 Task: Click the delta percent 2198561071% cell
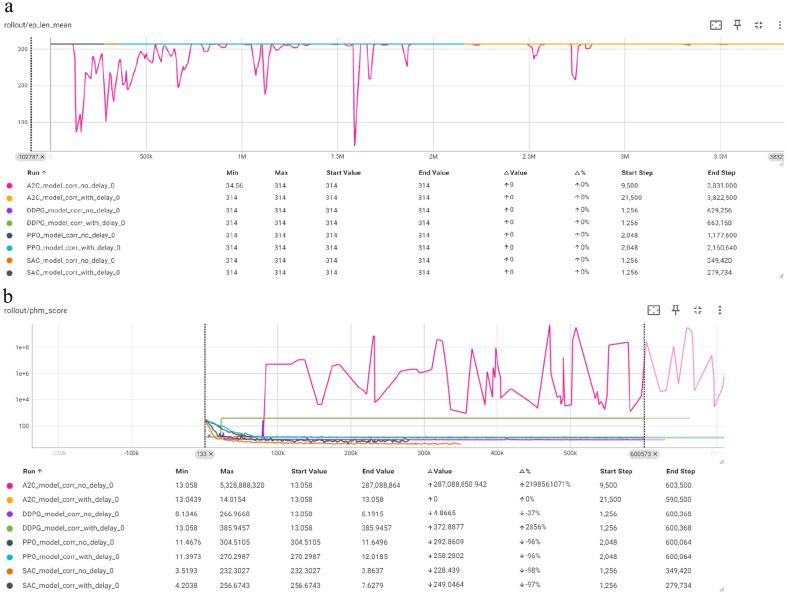[x=545, y=485]
